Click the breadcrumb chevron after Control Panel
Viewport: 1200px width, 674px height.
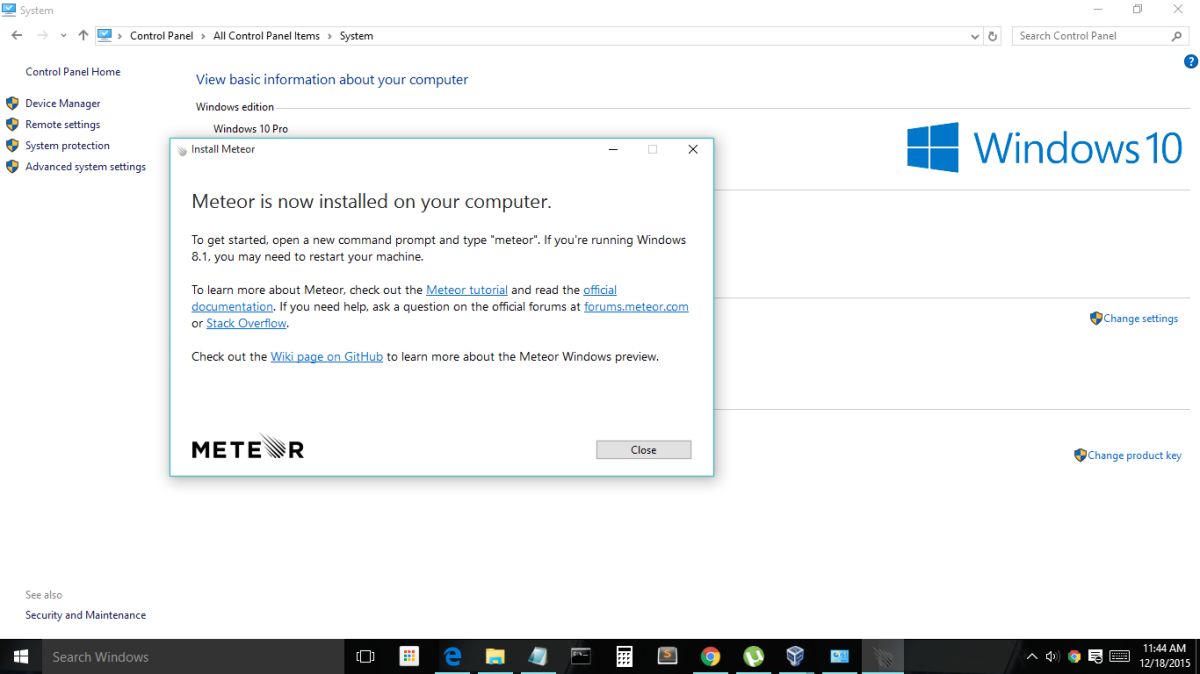coord(203,35)
